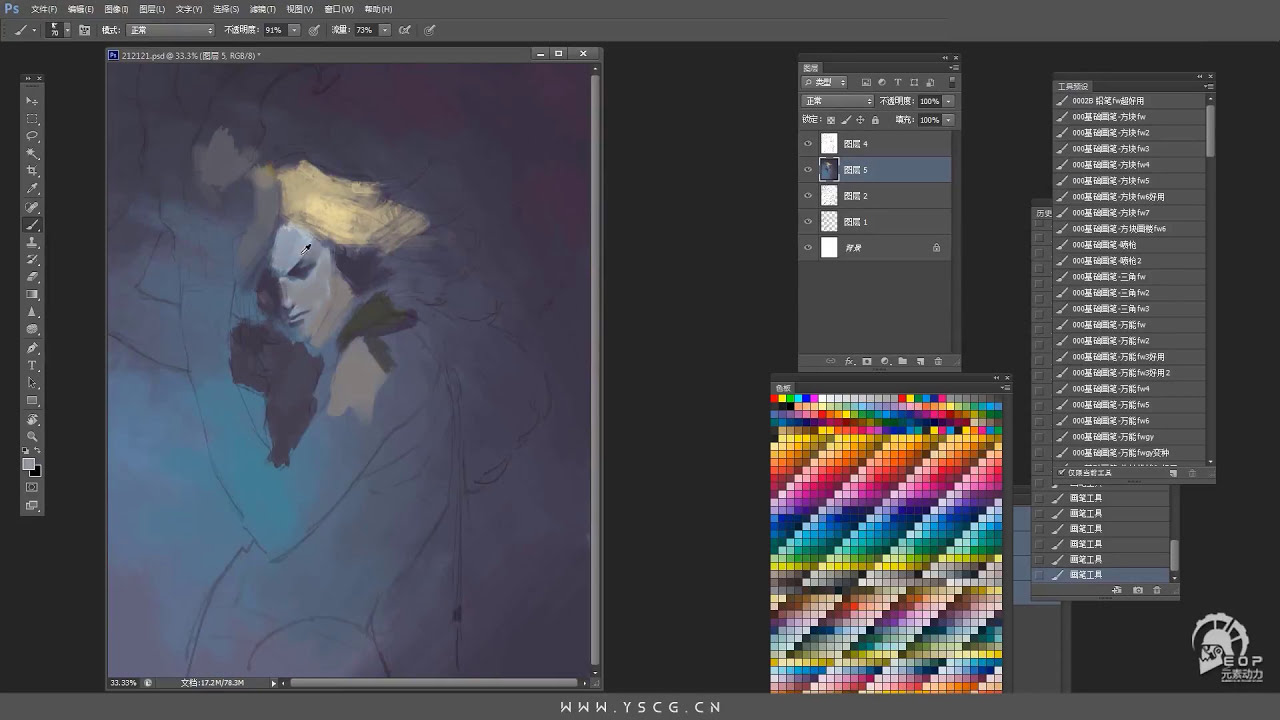Open the 图像(I) menu
This screenshot has width=1280, height=720.
[x=116, y=9]
